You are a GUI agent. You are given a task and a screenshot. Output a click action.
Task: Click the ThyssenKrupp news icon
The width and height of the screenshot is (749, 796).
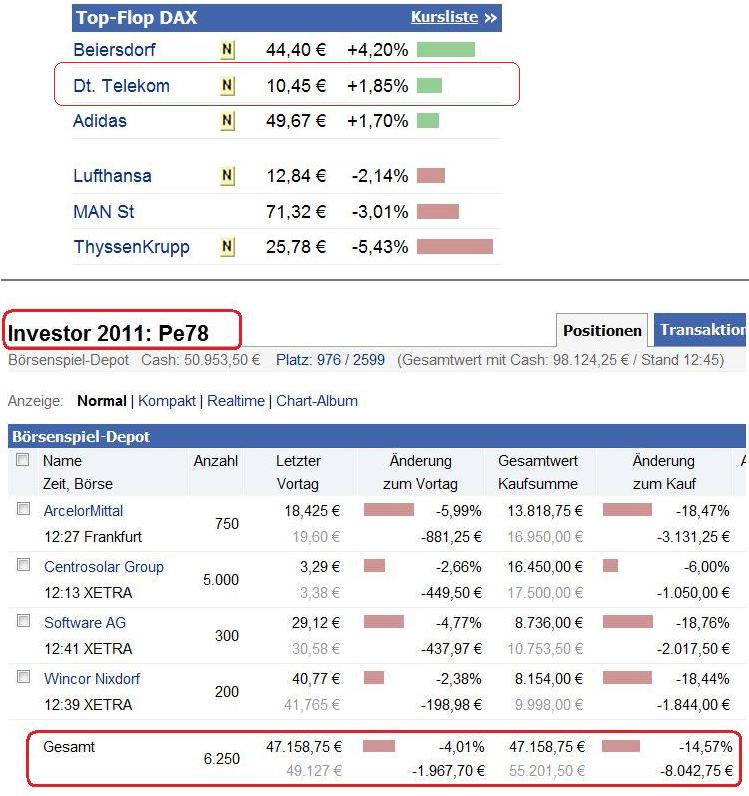coord(227,246)
